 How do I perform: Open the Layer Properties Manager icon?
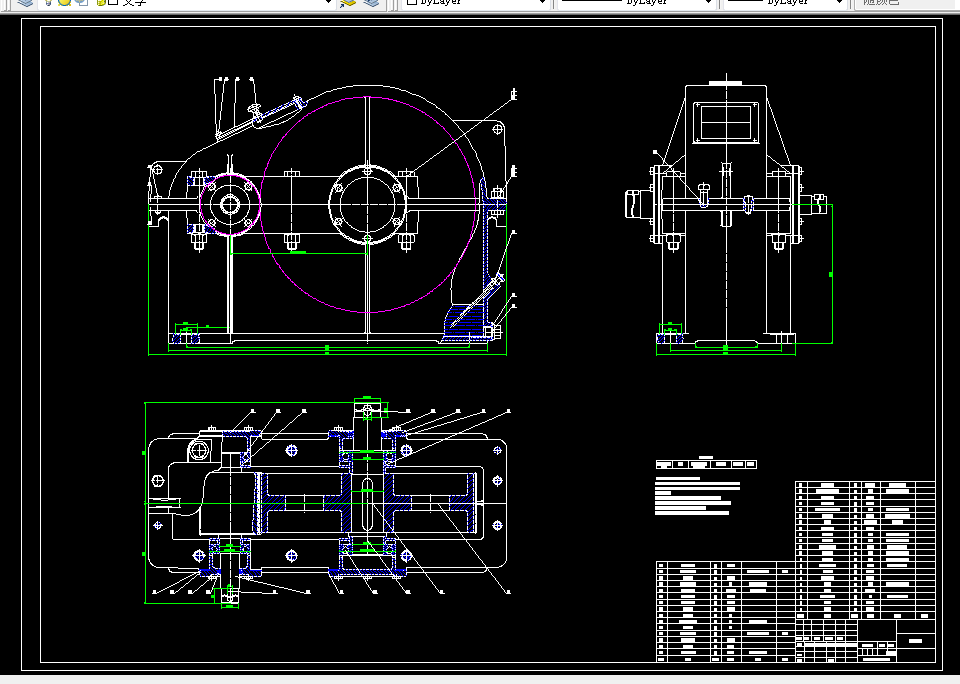25,2
